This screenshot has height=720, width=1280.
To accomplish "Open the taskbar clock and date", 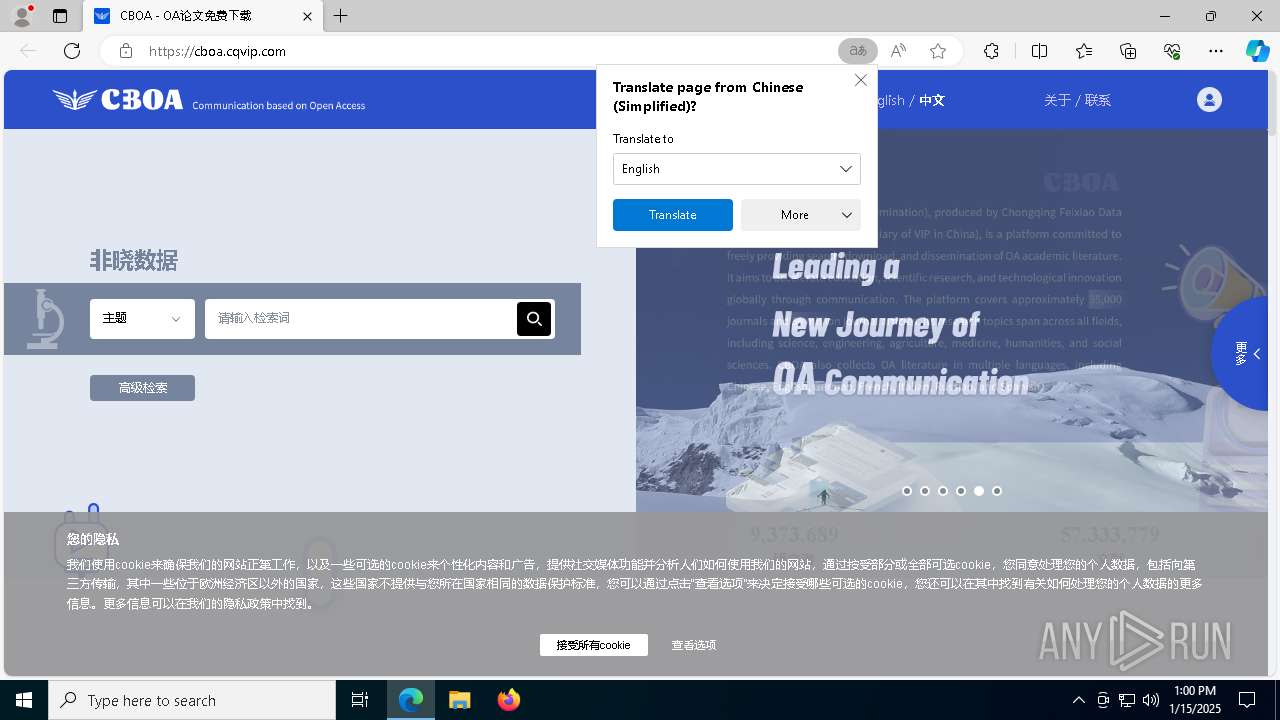I will click(1196, 700).
